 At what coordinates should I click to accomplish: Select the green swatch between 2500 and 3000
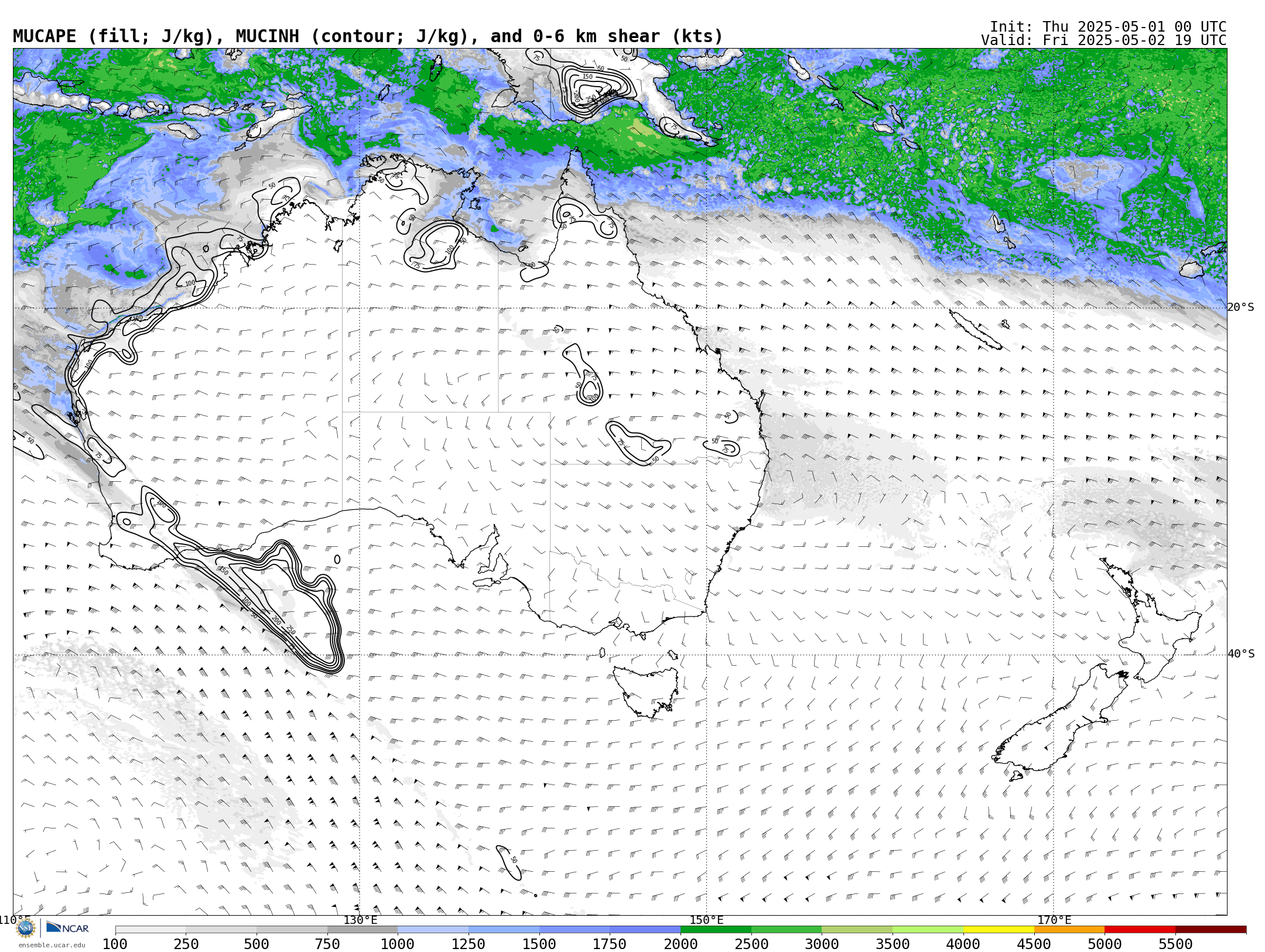pos(787,930)
